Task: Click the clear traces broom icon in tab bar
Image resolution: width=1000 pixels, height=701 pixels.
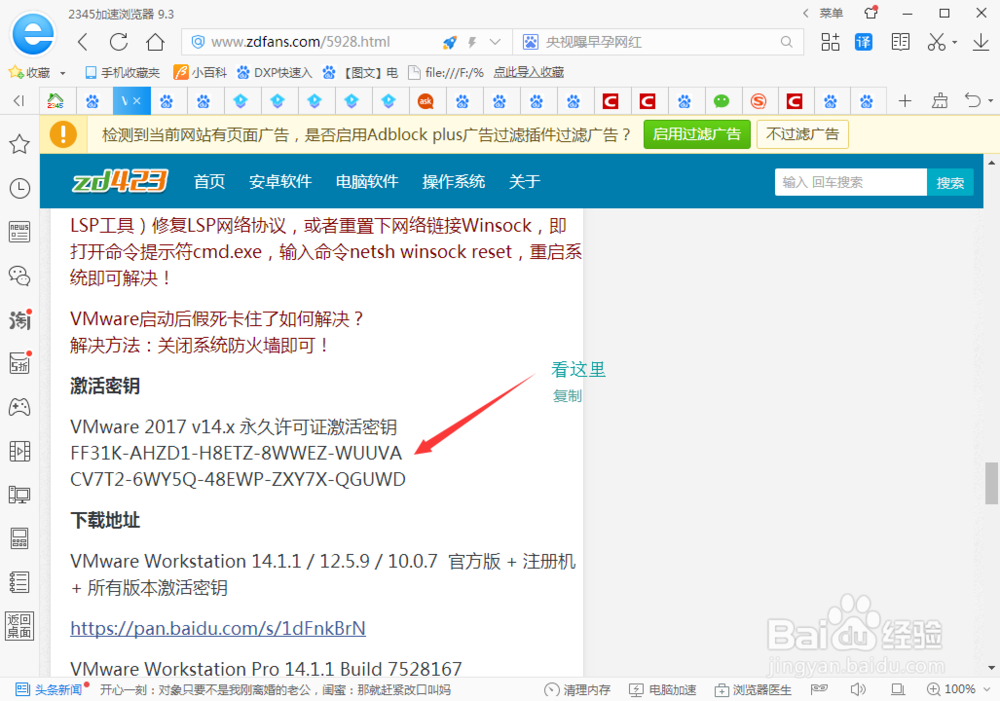Action: point(939,101)
